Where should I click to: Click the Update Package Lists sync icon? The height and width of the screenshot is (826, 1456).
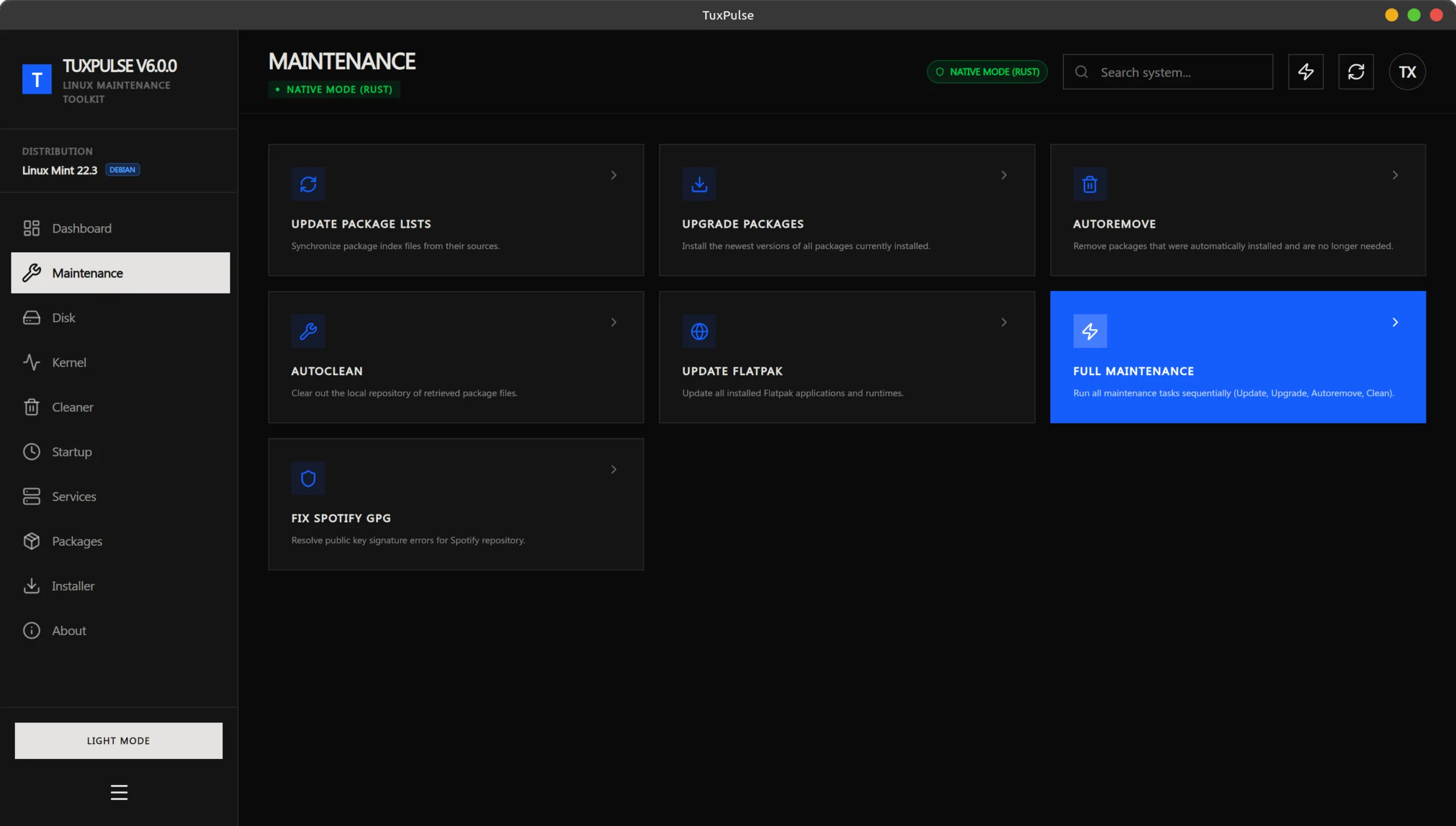point(308,184)
